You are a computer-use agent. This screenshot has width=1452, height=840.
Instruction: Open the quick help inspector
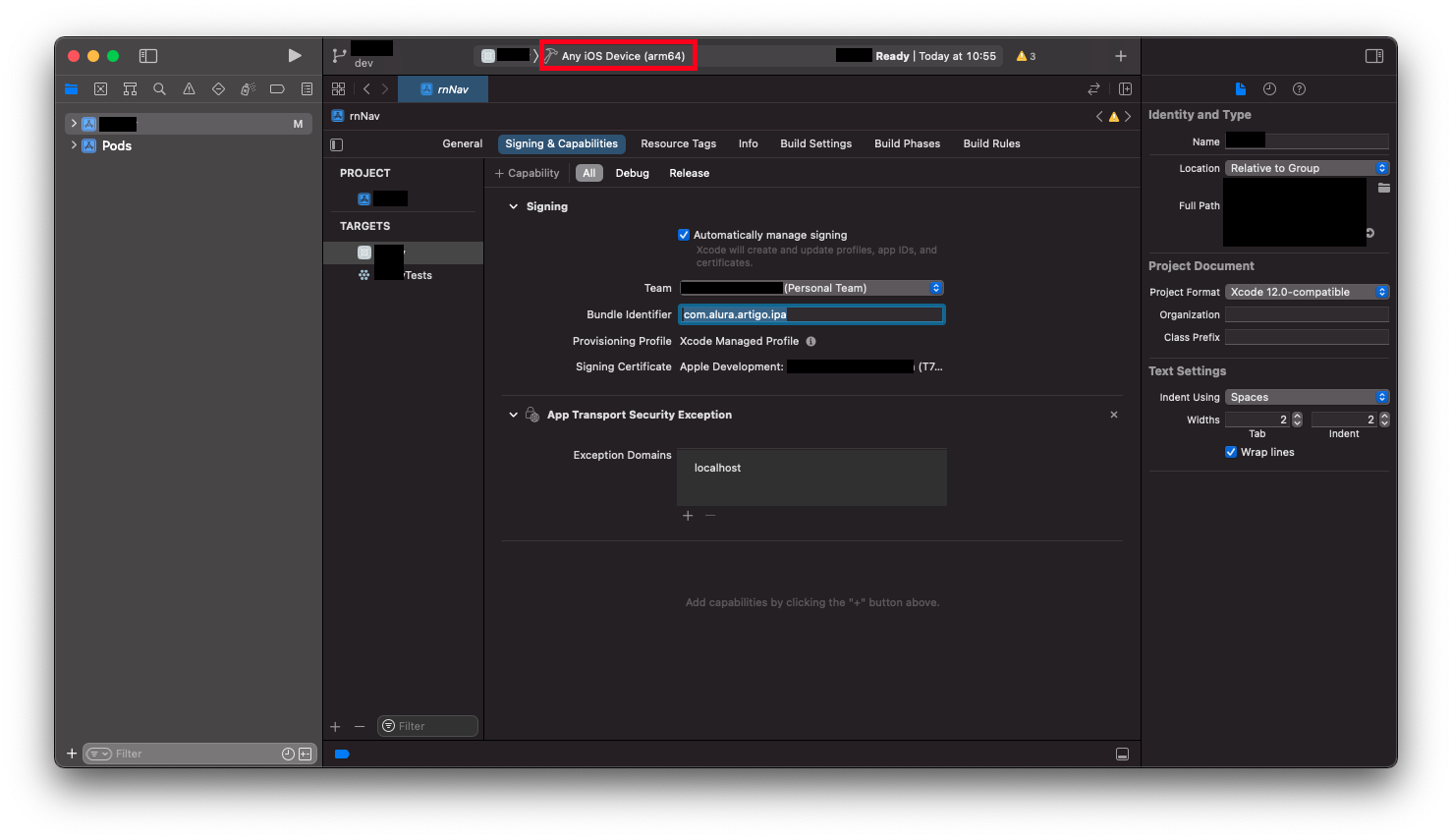click(1299, 89)
